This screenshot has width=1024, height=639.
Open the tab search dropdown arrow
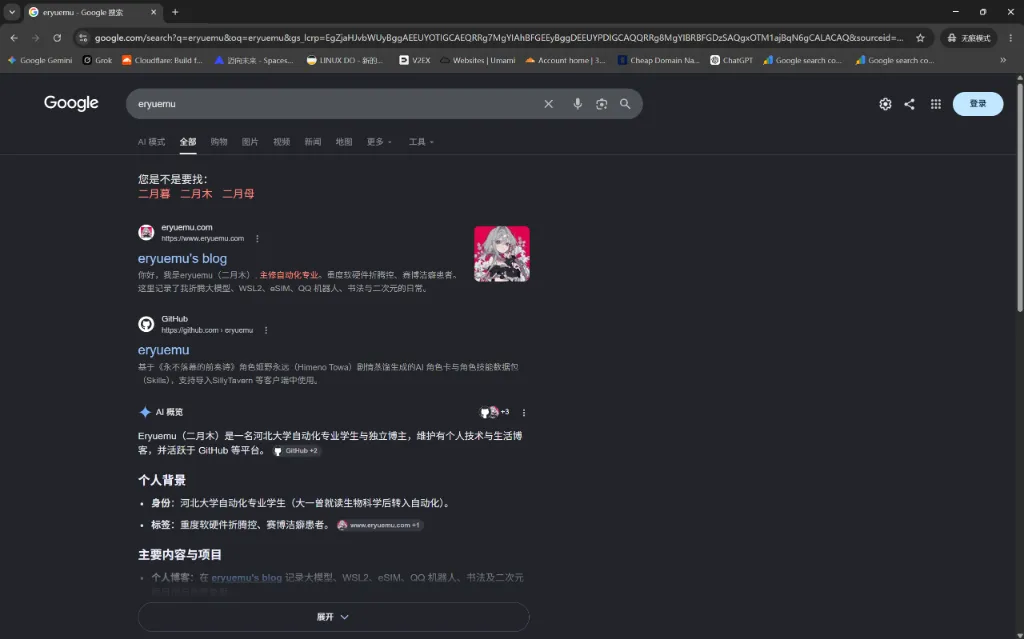(x=12, y=12)
